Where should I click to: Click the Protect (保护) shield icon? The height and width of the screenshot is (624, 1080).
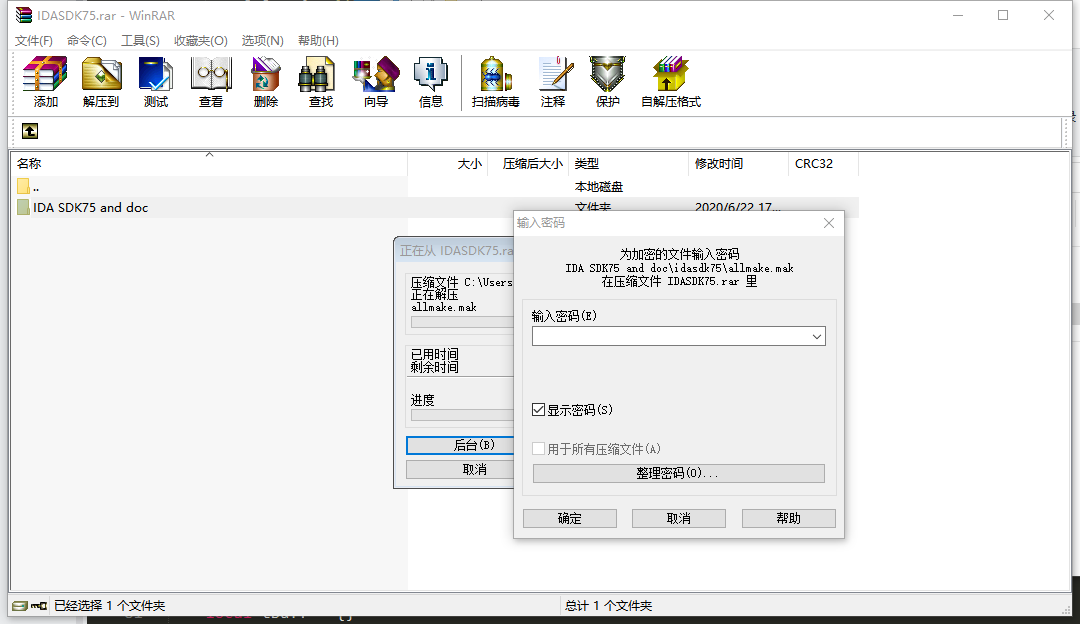(608, 74)
